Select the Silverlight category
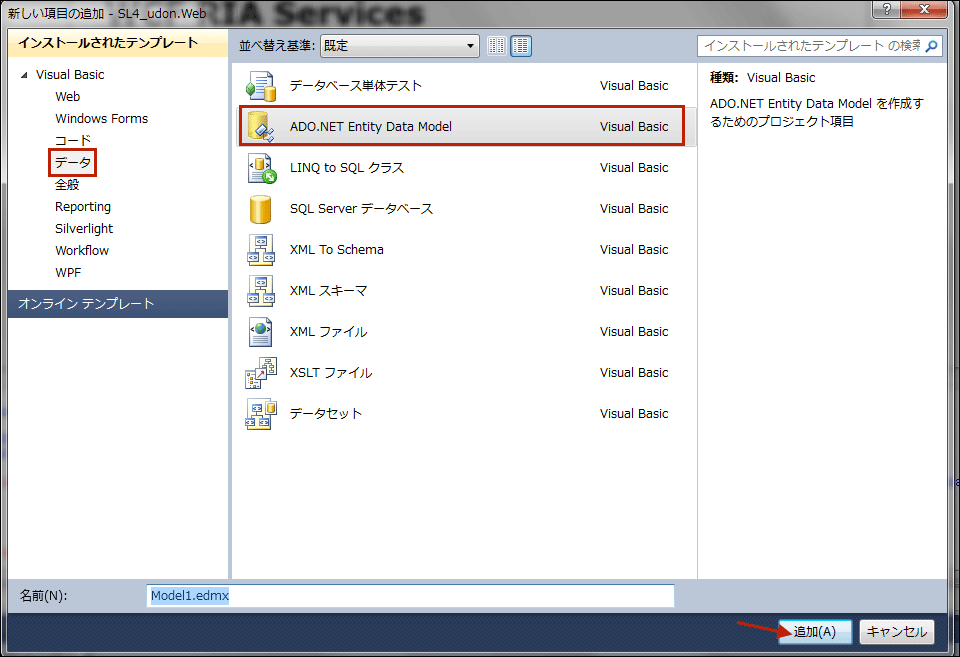 (x=84, y=229)
